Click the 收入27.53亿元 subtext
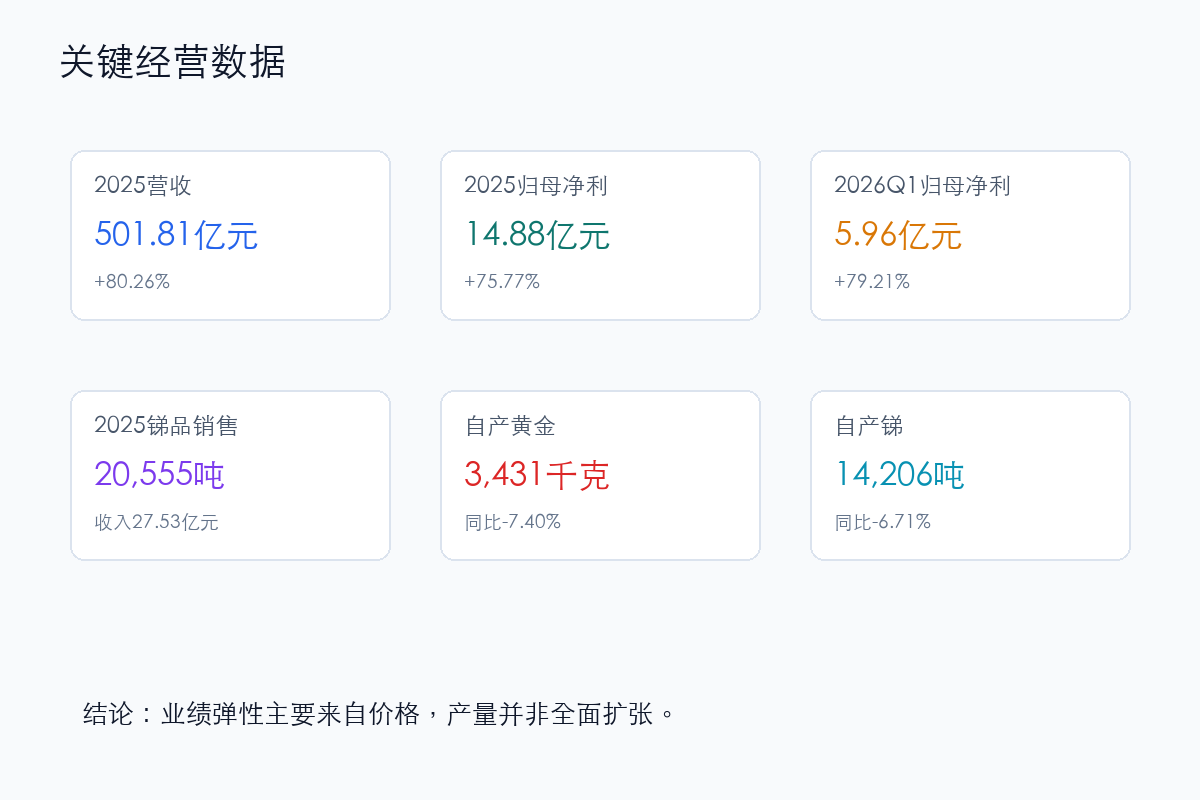Viewport: 1200px width, 800px height. (156, 521)
